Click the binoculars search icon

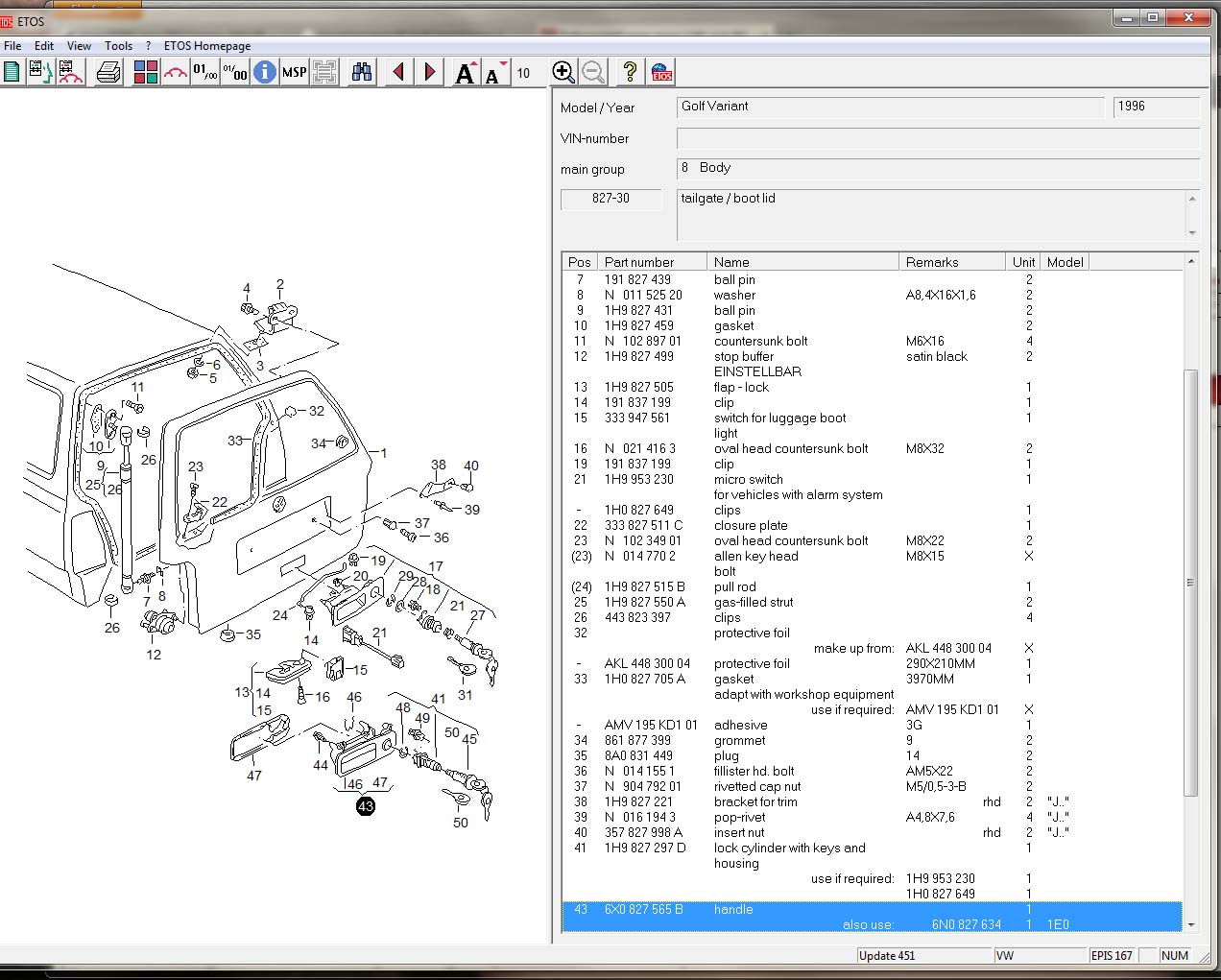361,72
